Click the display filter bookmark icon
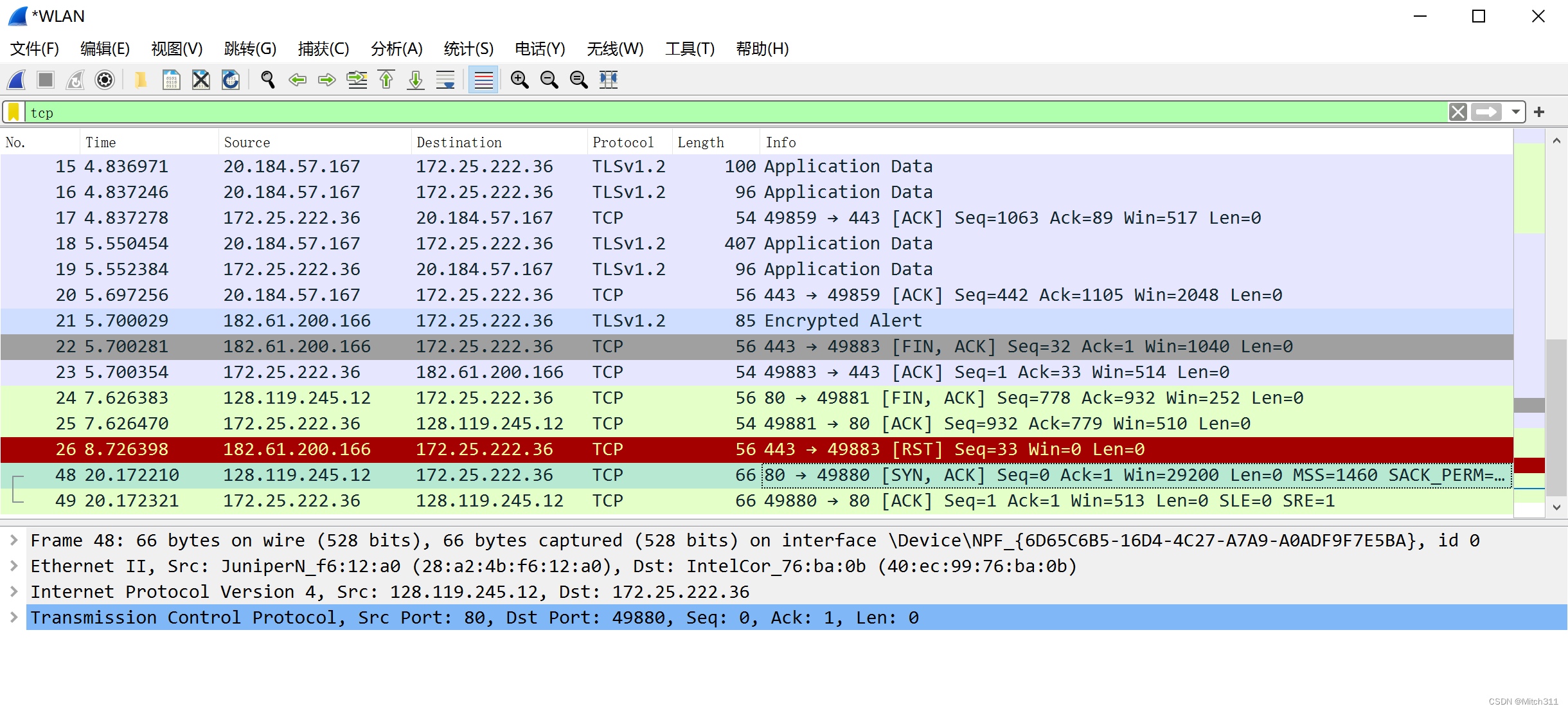Image resolution: width=1568 pixels, height=711 pixels. [x=13, y=112]
